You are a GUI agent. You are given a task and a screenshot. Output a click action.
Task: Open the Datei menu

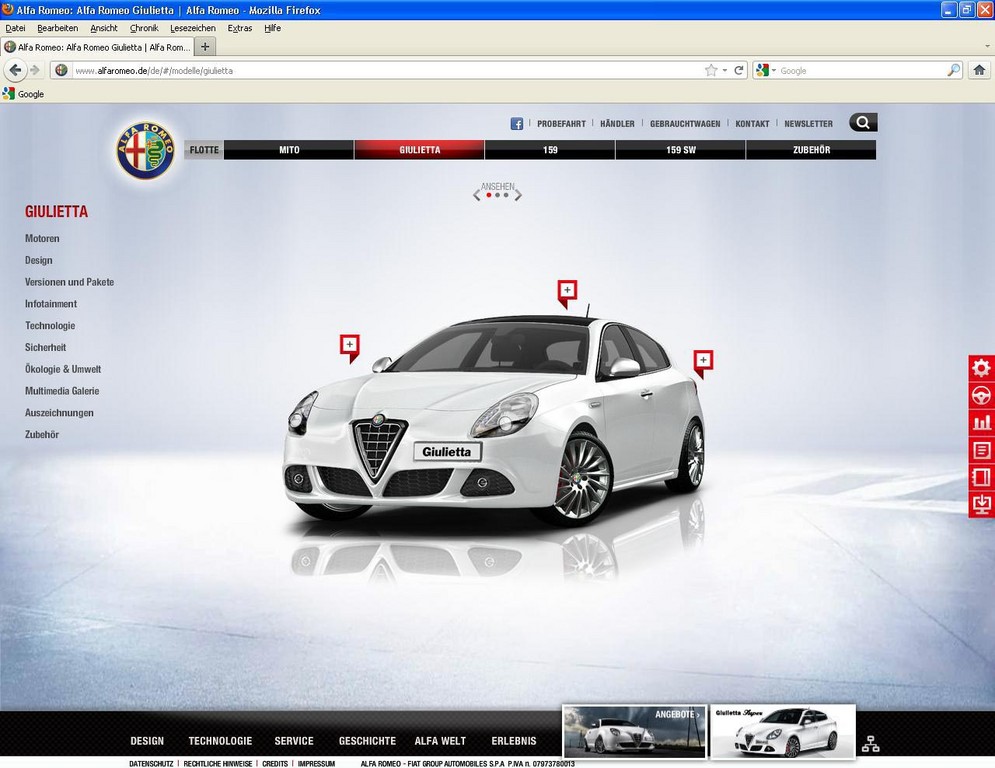[15, 28]
